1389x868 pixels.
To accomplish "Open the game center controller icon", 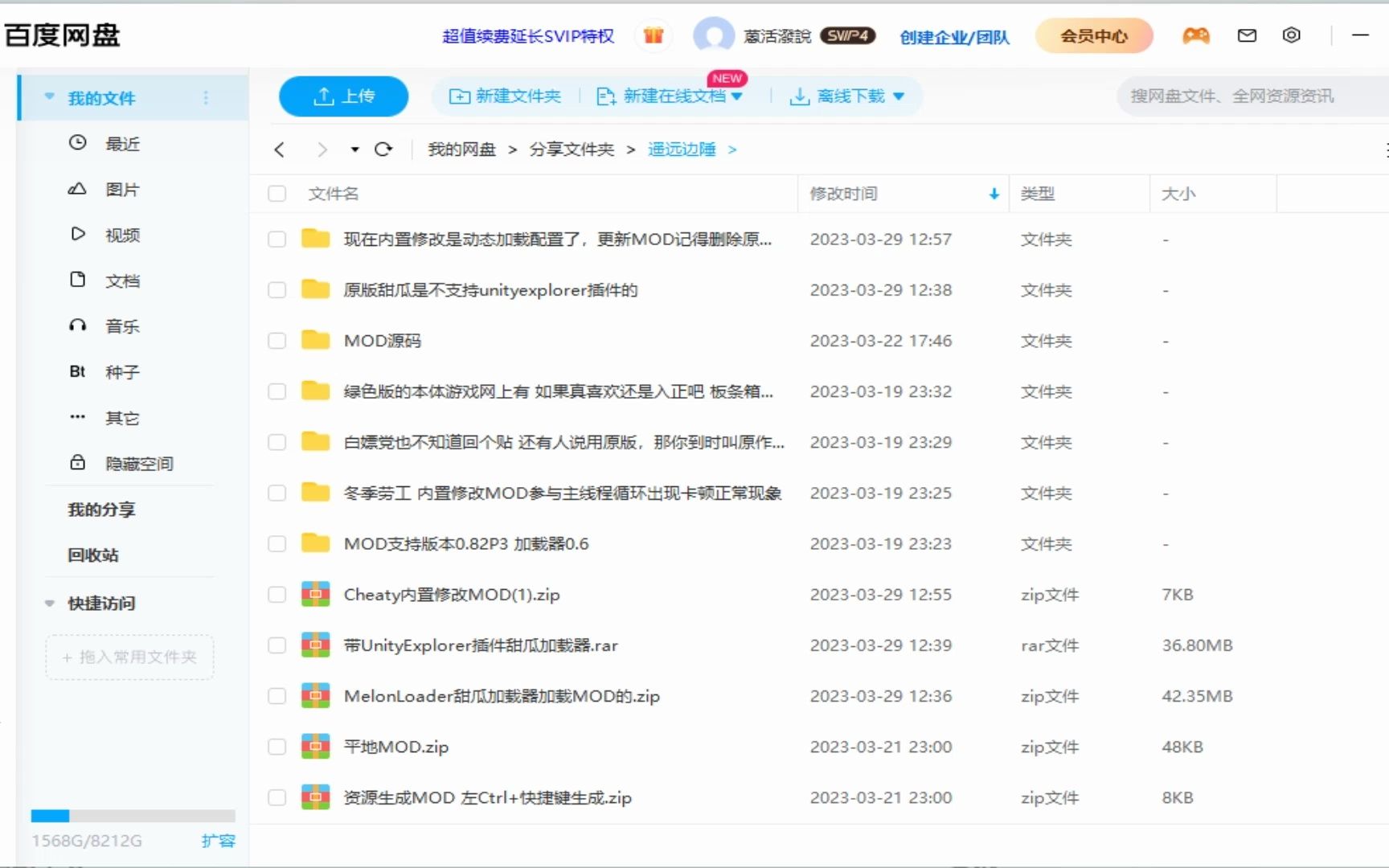I will (x=1195, y=35).
